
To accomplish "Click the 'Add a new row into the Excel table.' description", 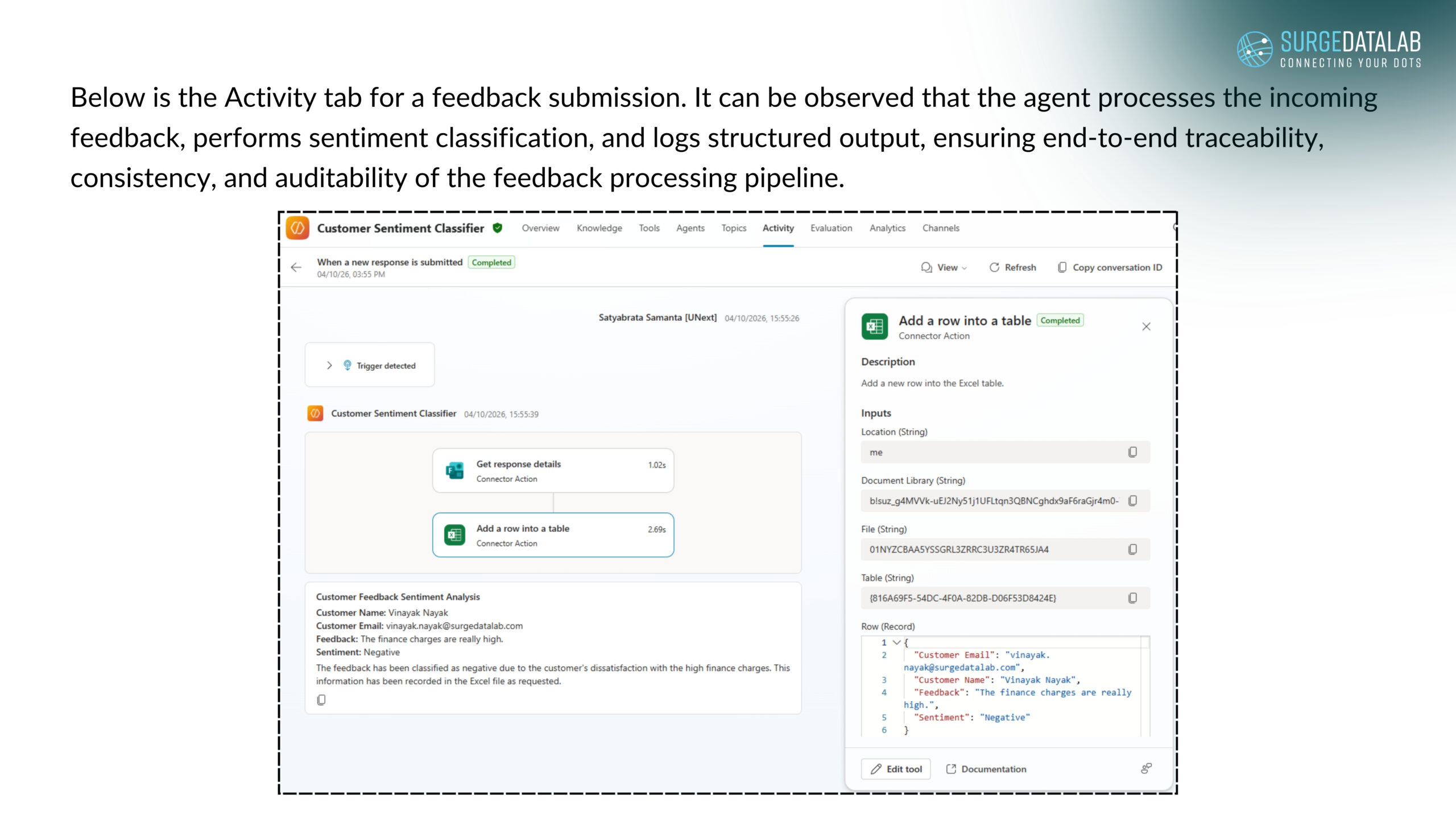I will (x=932, y=383).
